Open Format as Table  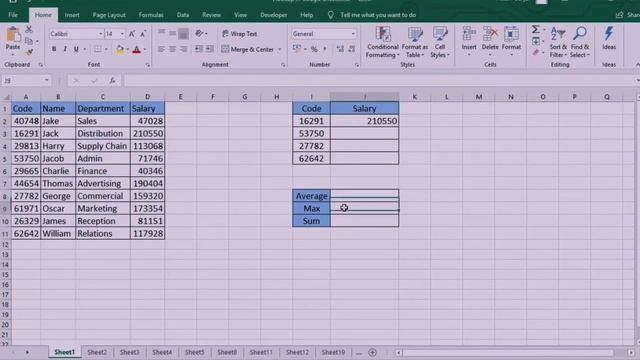point(415,42)
